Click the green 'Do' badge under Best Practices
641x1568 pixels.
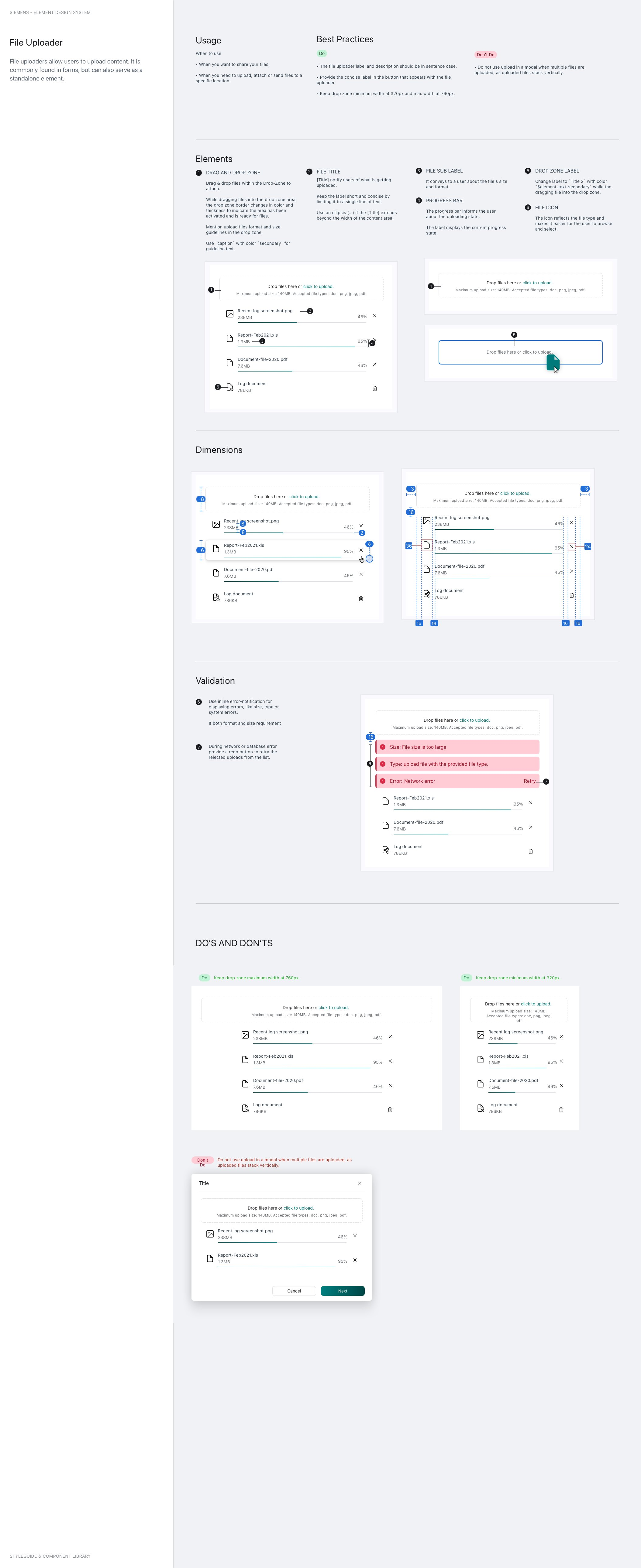coord(322,53)
